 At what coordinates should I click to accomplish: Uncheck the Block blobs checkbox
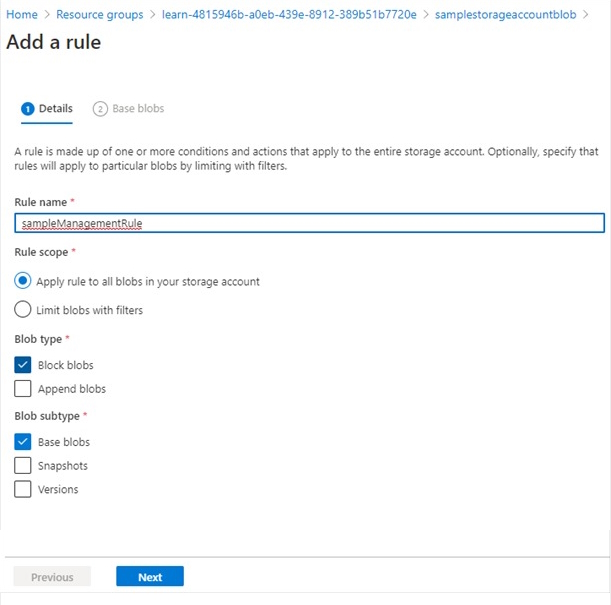click(23, 365)
